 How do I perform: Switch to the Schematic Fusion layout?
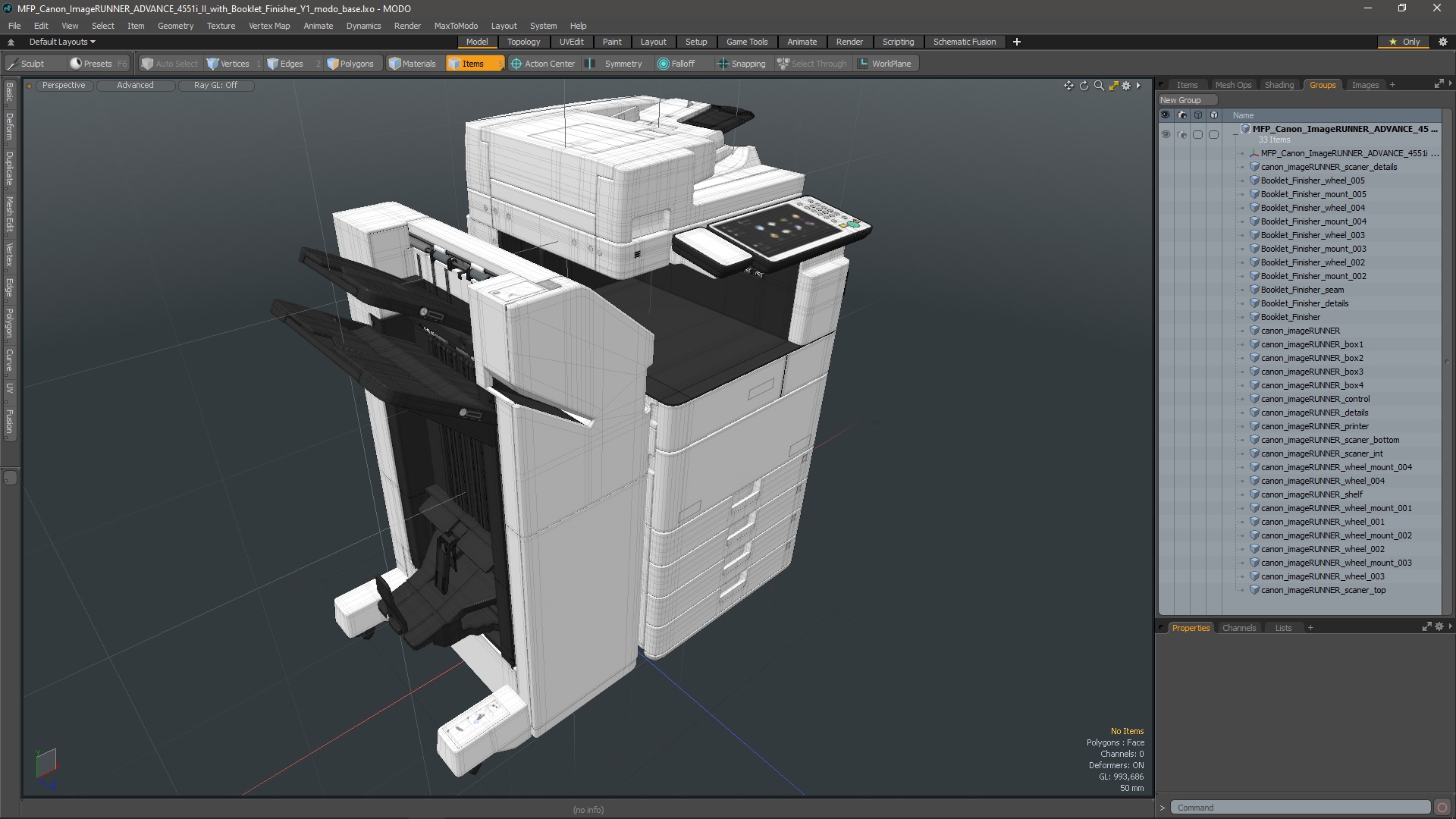pos(964,42)
